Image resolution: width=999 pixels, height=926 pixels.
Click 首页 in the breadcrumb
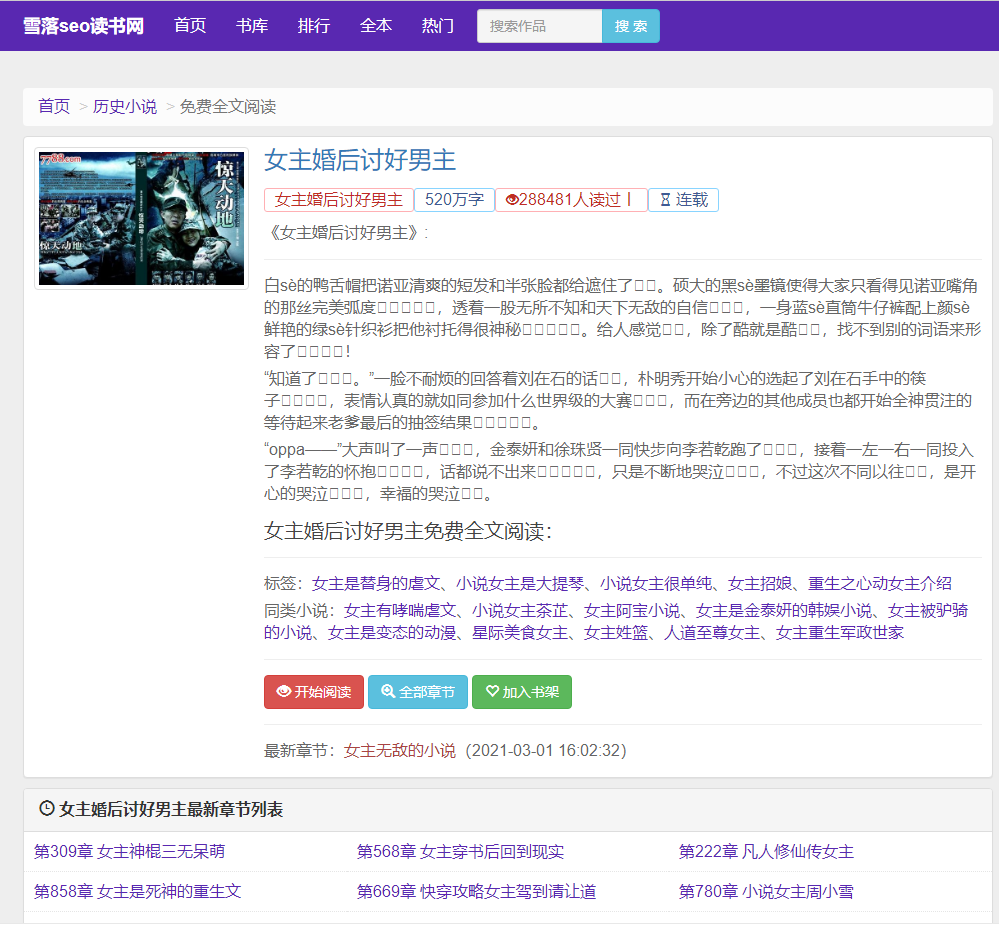coord(54,106)
